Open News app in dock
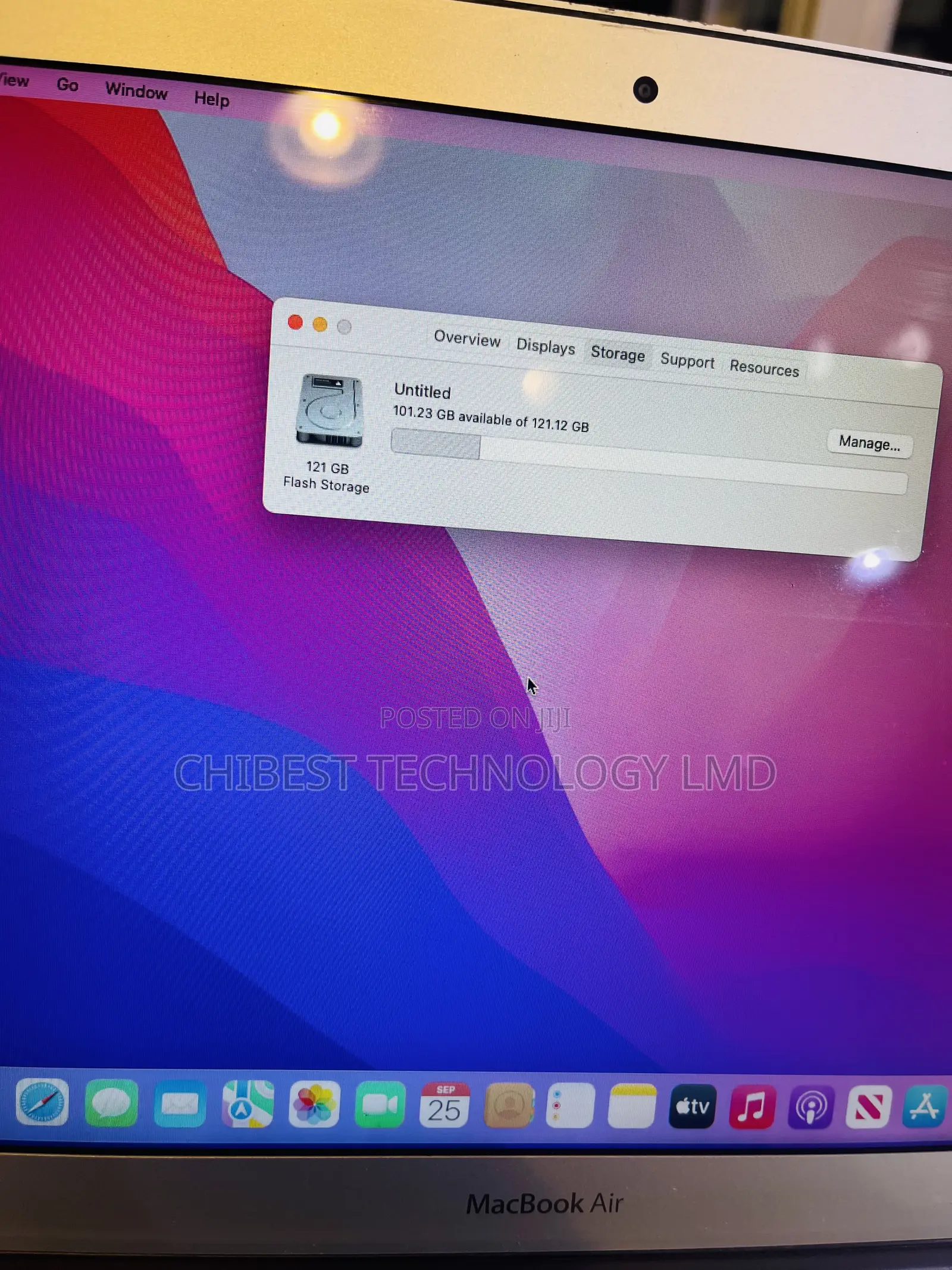This screenshot has width=952, height=1270. (x=869, y=1107)
